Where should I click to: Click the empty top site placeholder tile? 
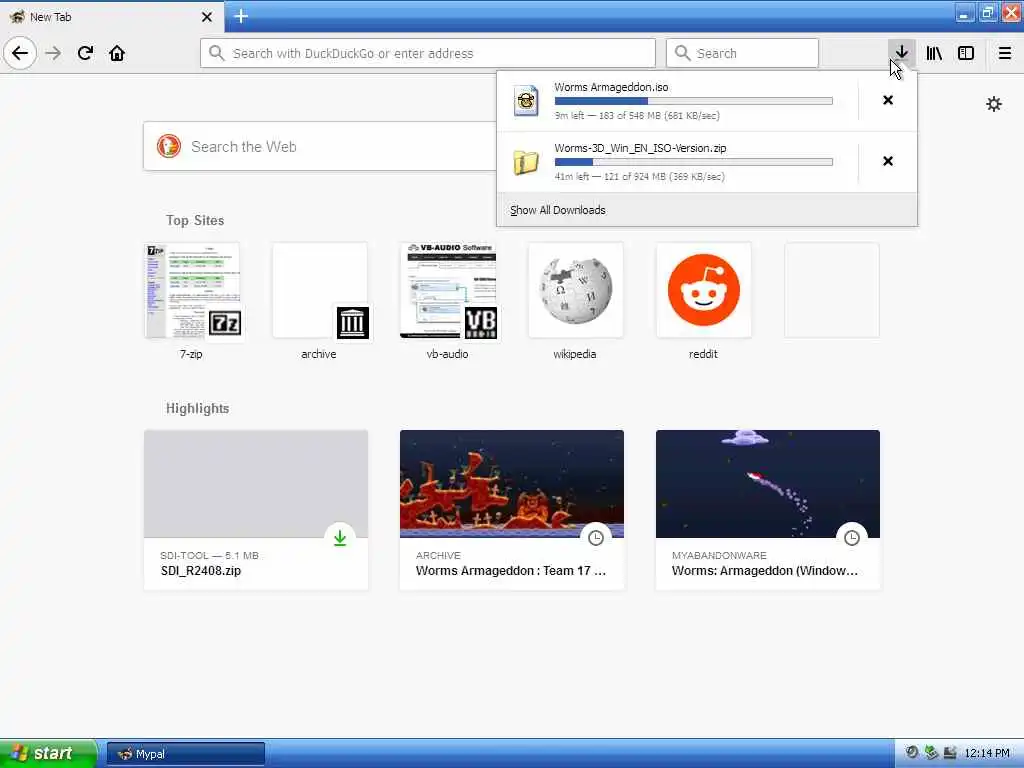831,291
